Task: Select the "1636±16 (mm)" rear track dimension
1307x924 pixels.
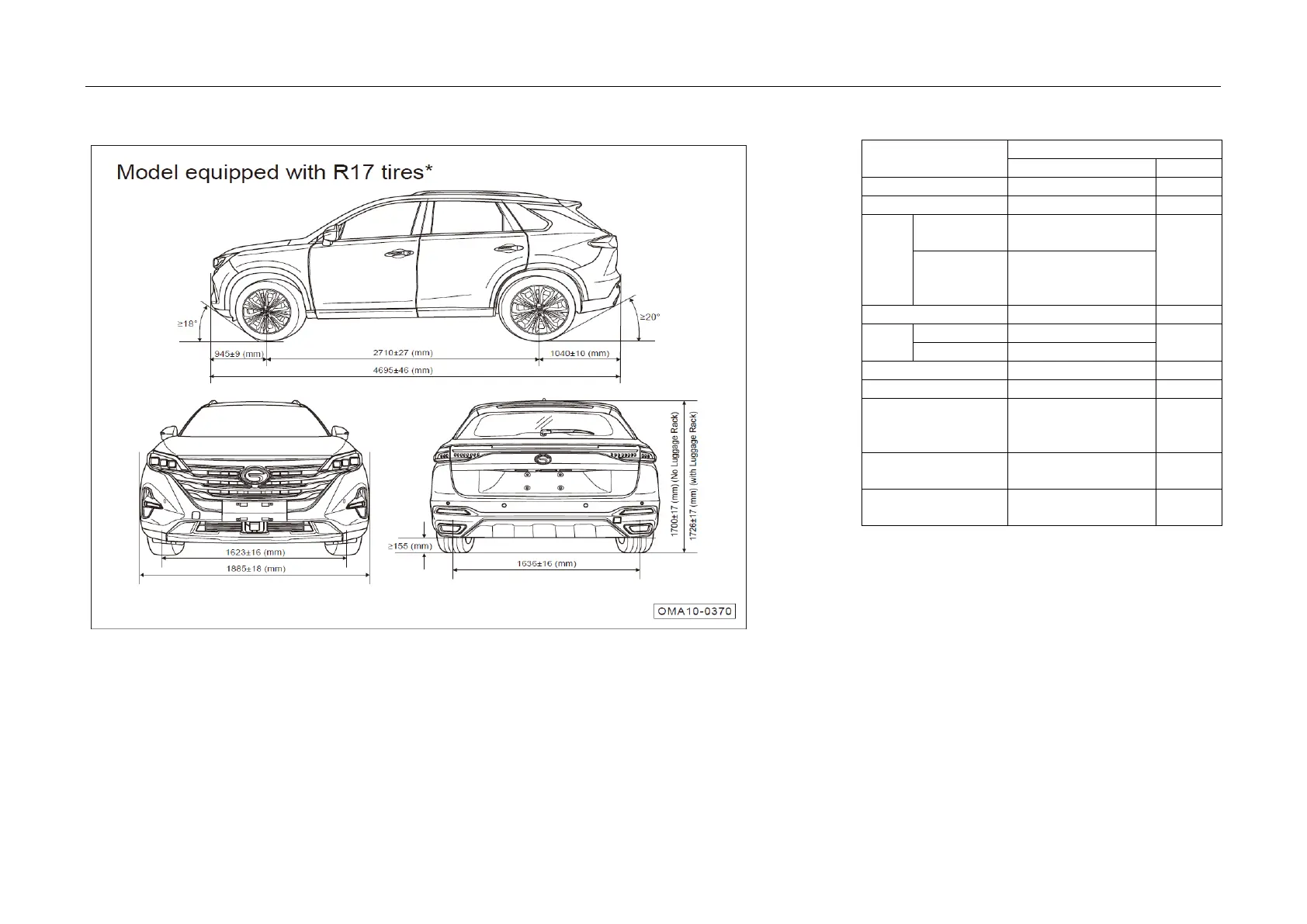Action: click(x=546, y=564)
